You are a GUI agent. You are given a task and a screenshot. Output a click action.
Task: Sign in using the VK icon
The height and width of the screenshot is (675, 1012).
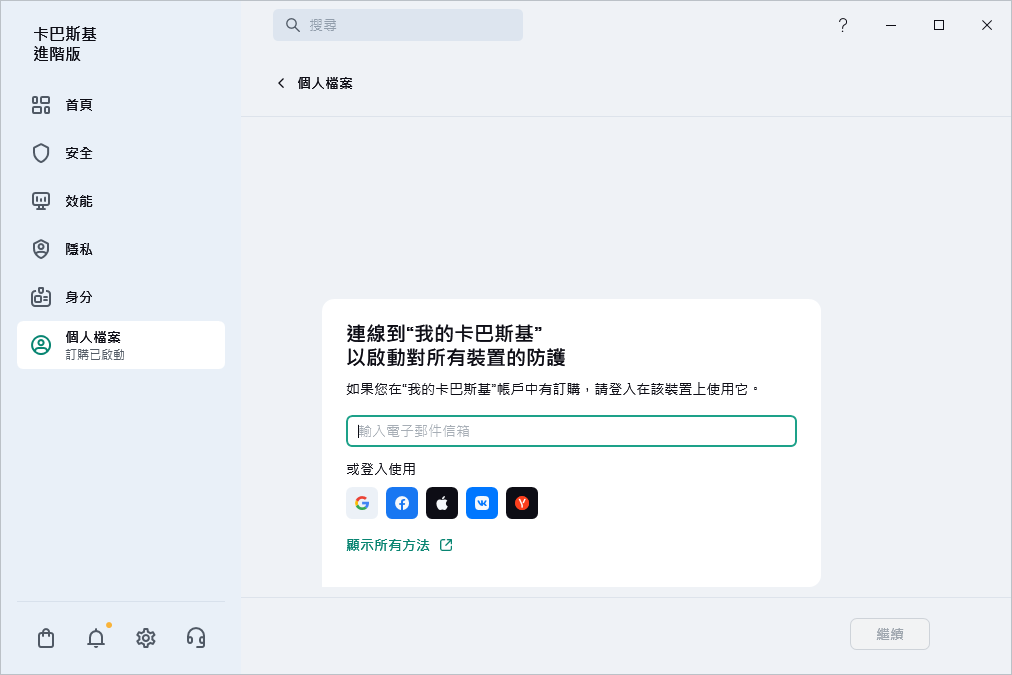[x=481, y=503]
